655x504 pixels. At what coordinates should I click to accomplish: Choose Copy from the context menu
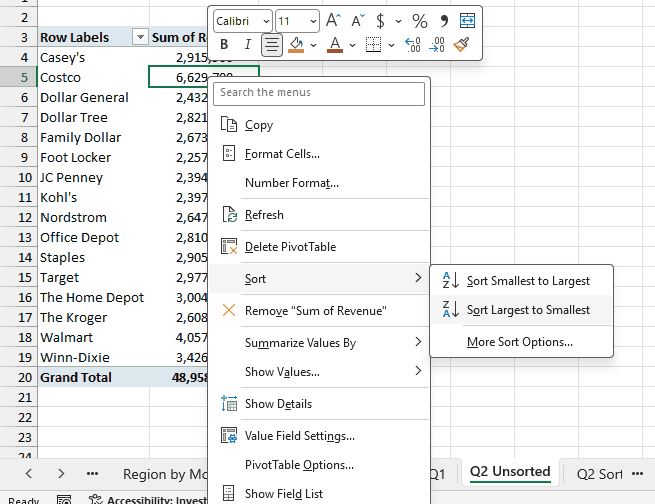point(319,125)
